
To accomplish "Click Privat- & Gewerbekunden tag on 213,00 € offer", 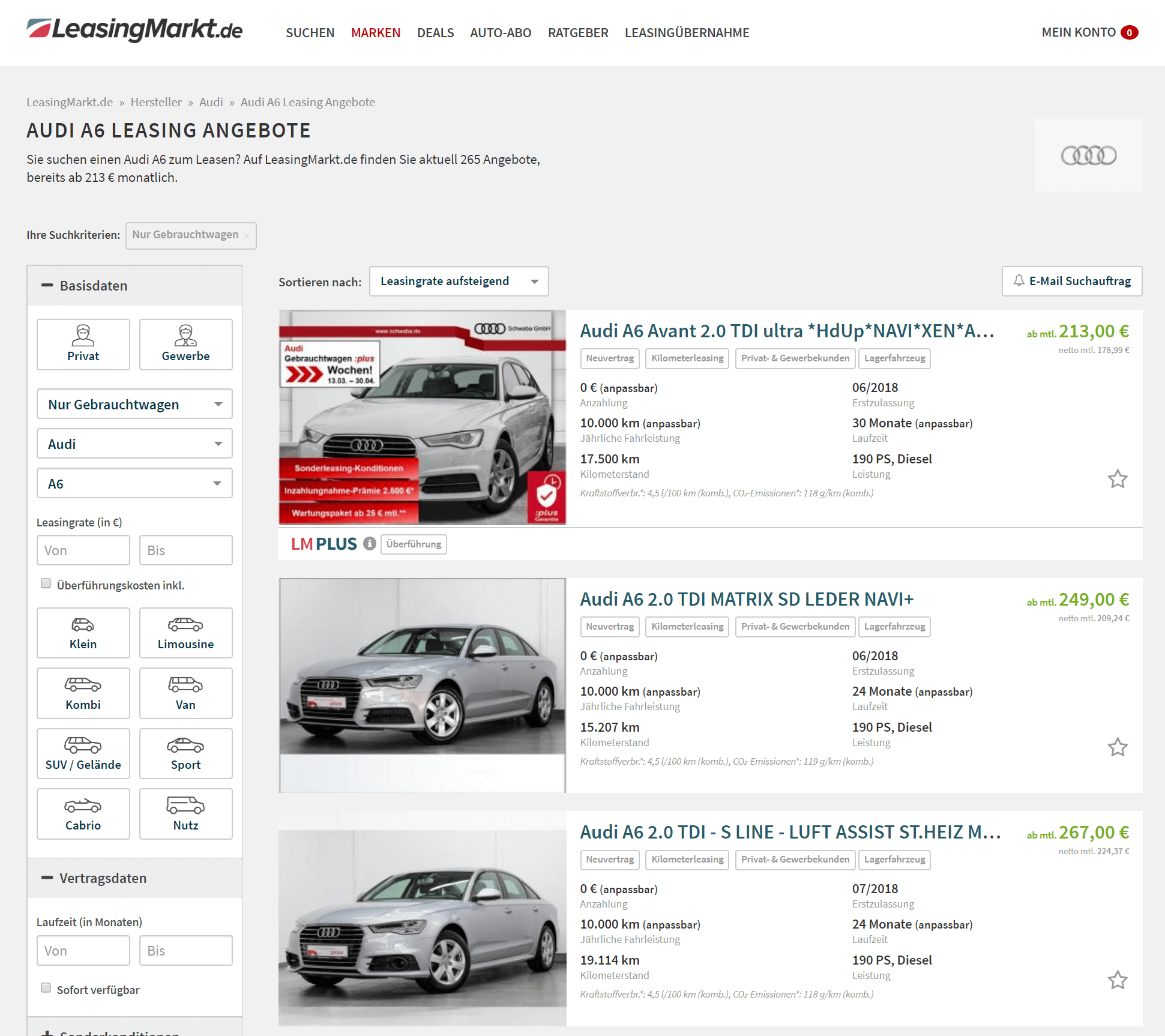I will coord(795,358).
